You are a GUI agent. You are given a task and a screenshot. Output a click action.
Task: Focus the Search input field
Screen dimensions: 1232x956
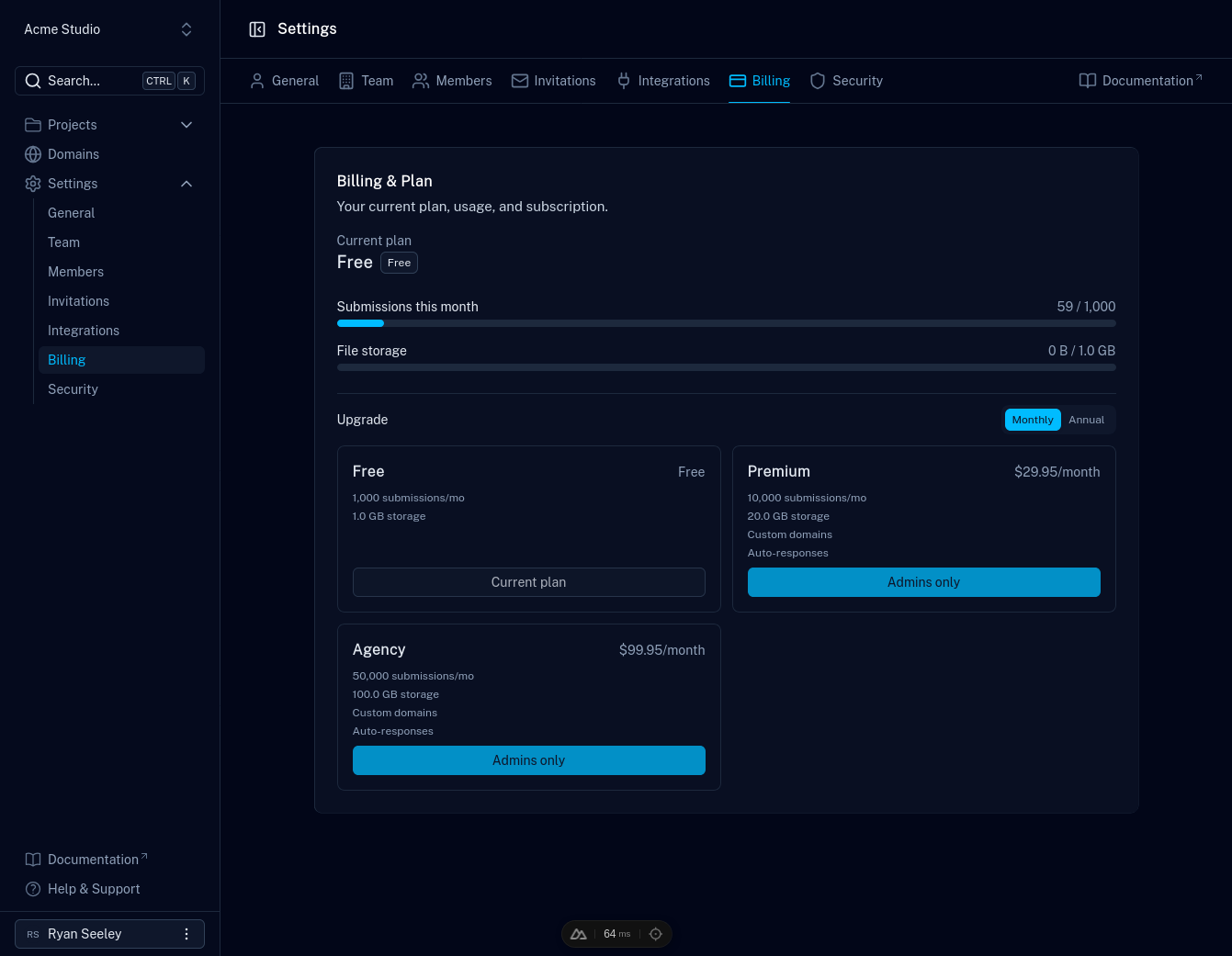[109, 81]
